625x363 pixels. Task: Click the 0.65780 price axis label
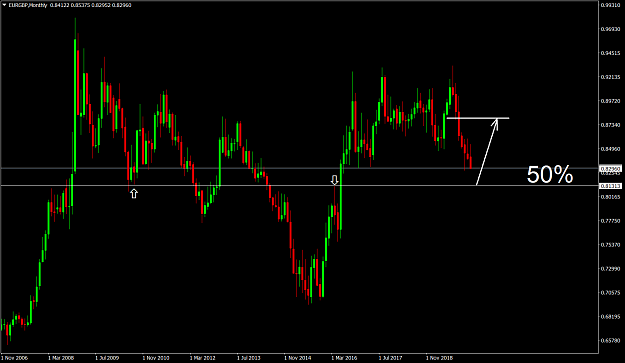[x=611, y=341]
